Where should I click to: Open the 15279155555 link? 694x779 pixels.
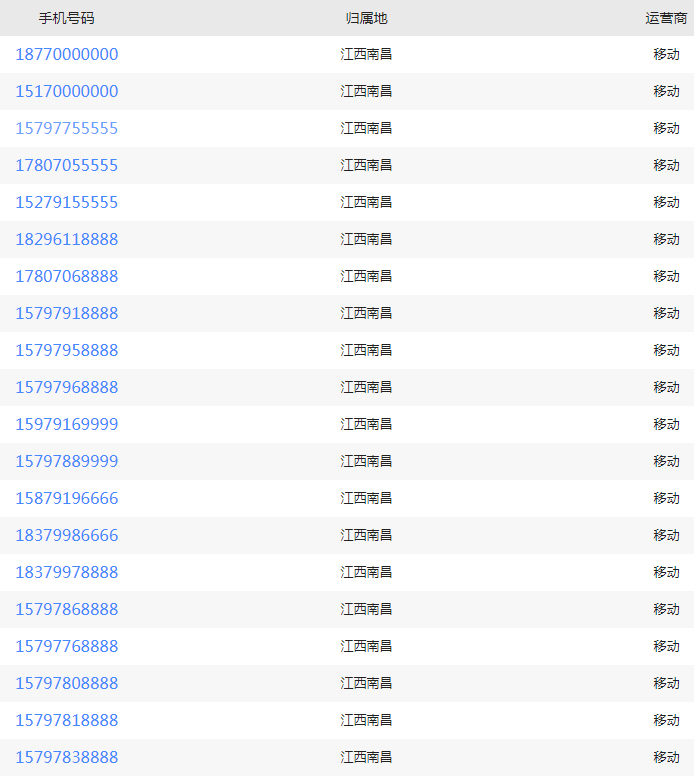pyautogui.click(x=67, y=202)
